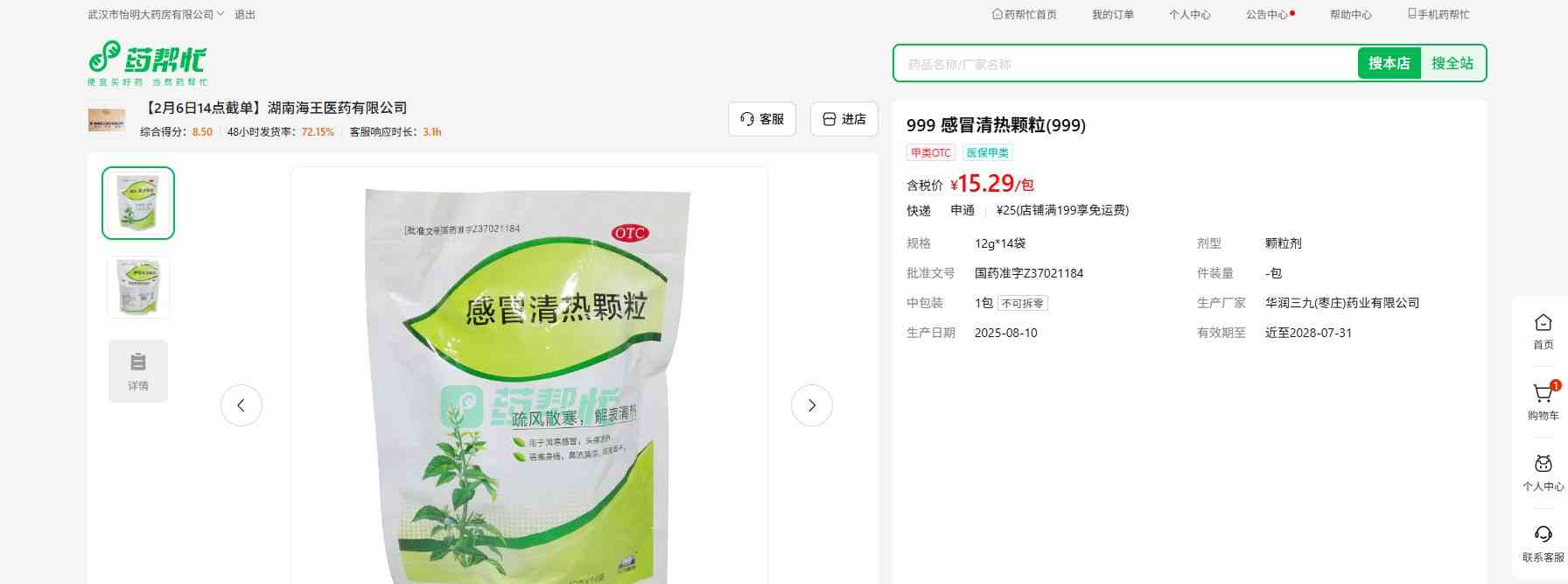Click the 退出 logout link
The width and height of the screenshot is (1568, 584).
[x=245, y=14]
